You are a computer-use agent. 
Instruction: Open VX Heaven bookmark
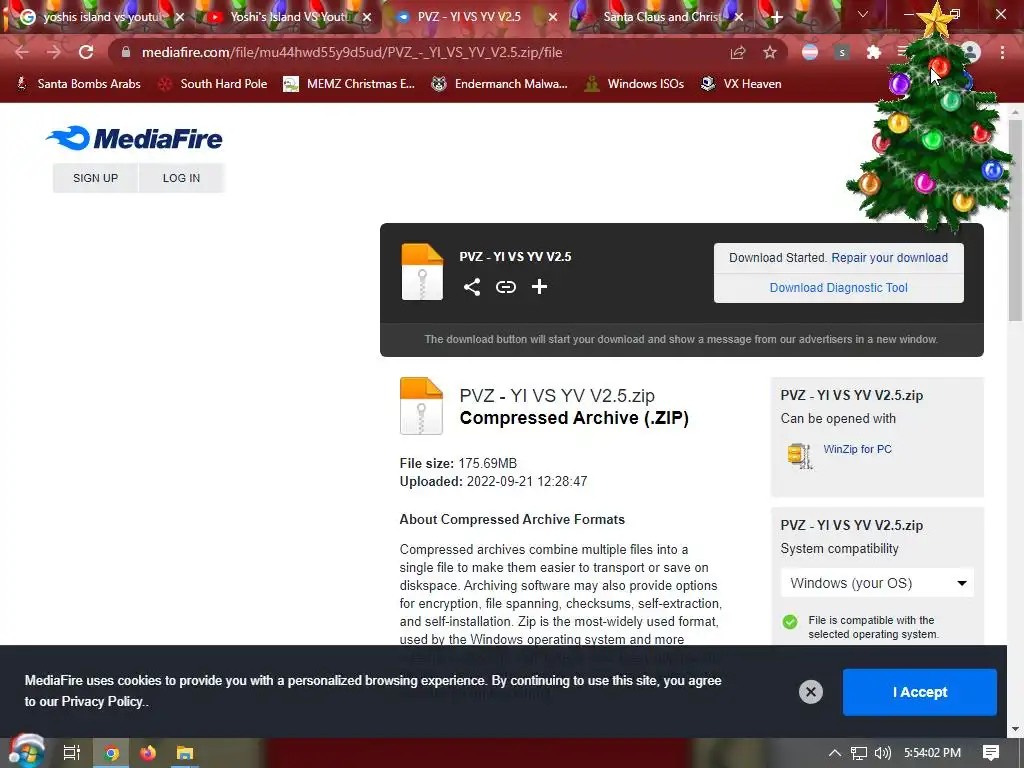pyautogui.click(x=741, y=84)
